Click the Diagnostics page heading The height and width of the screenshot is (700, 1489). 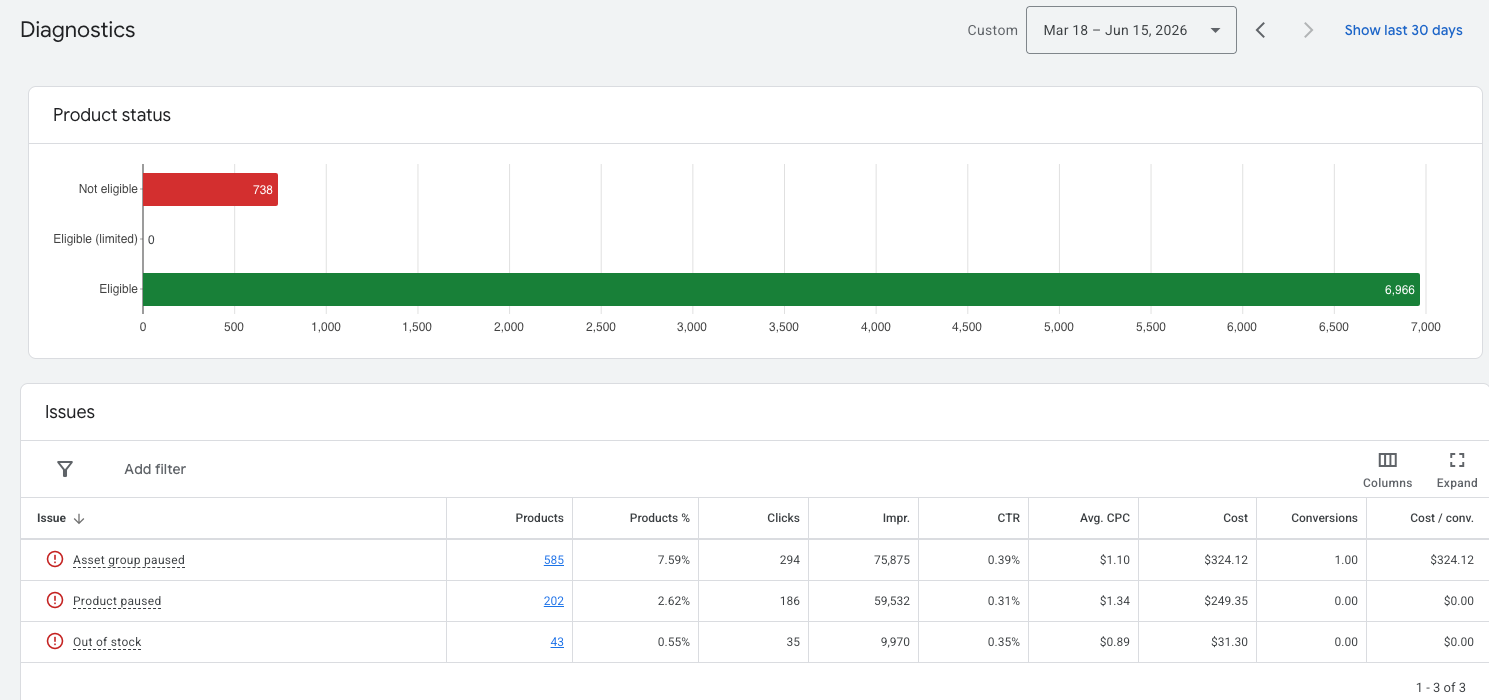78,30
